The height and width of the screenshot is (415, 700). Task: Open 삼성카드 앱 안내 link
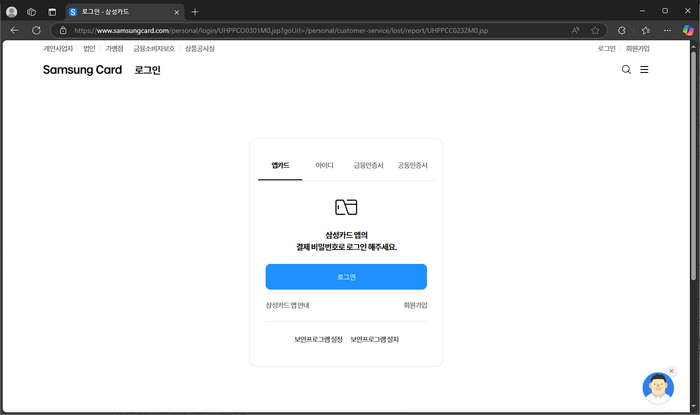tap(288, 305)
